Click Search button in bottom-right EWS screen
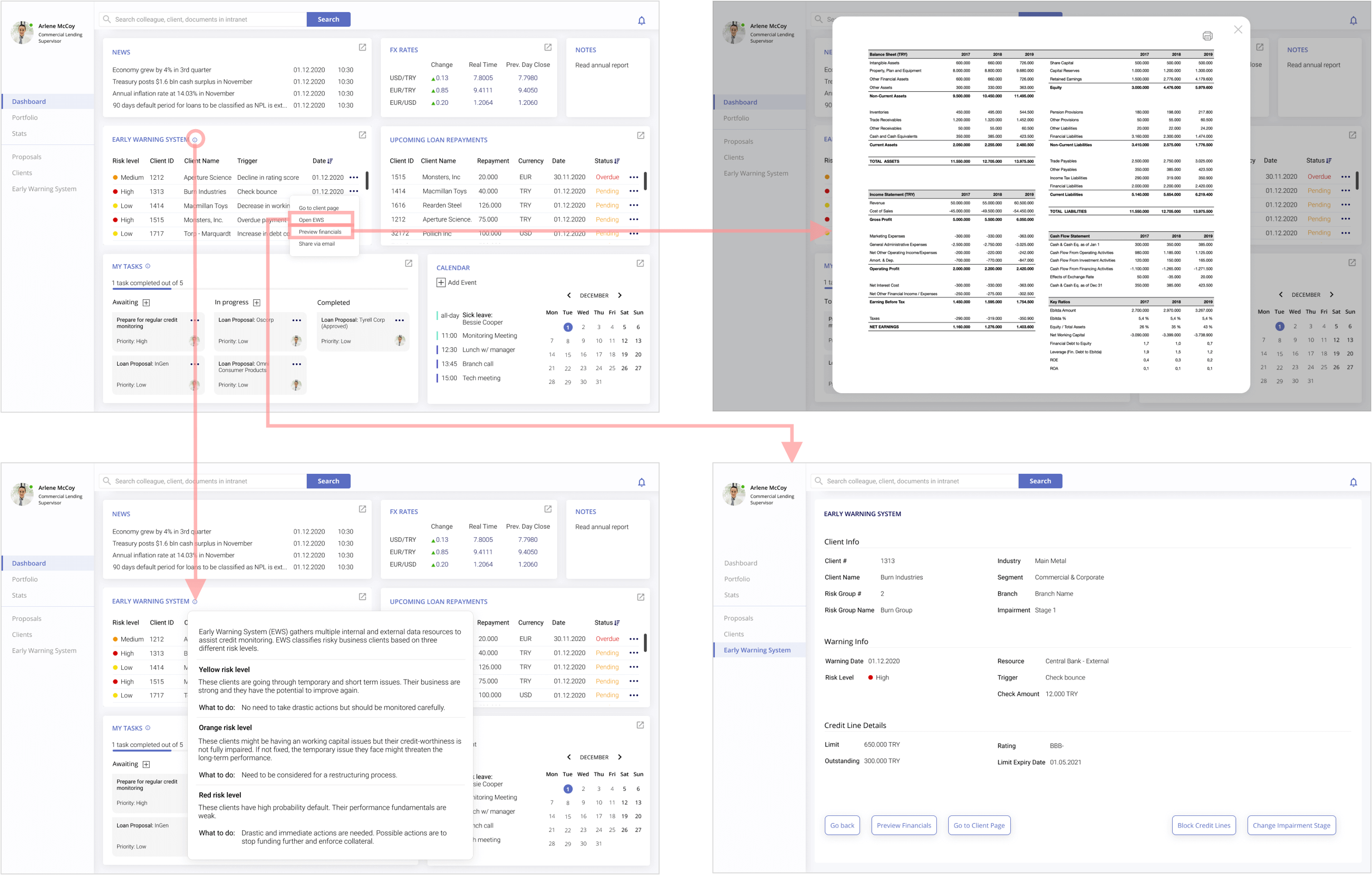Viewport: 1372px width, 875px height. pyautogui.click(x=1040, y=481)
